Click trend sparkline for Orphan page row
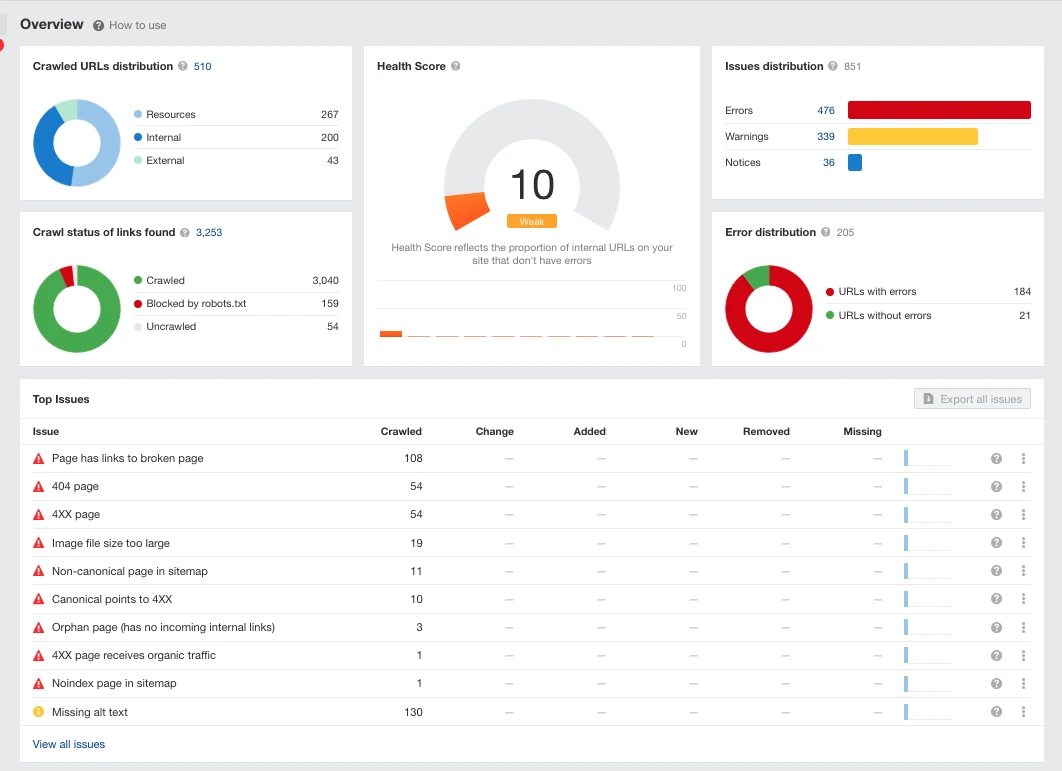1062x771 pixels. [x=928, y=627]
